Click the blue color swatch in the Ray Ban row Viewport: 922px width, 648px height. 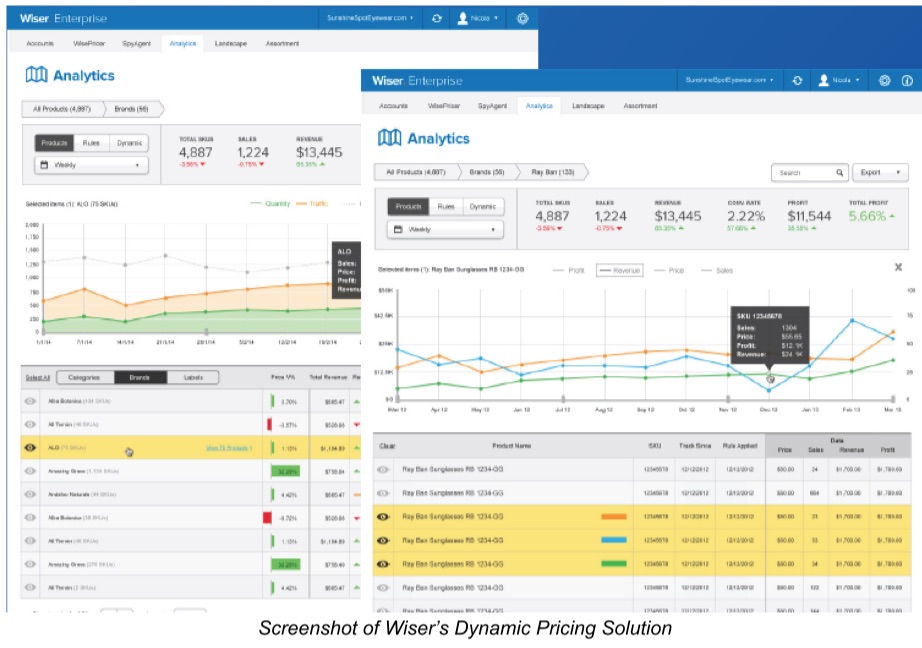613,540
